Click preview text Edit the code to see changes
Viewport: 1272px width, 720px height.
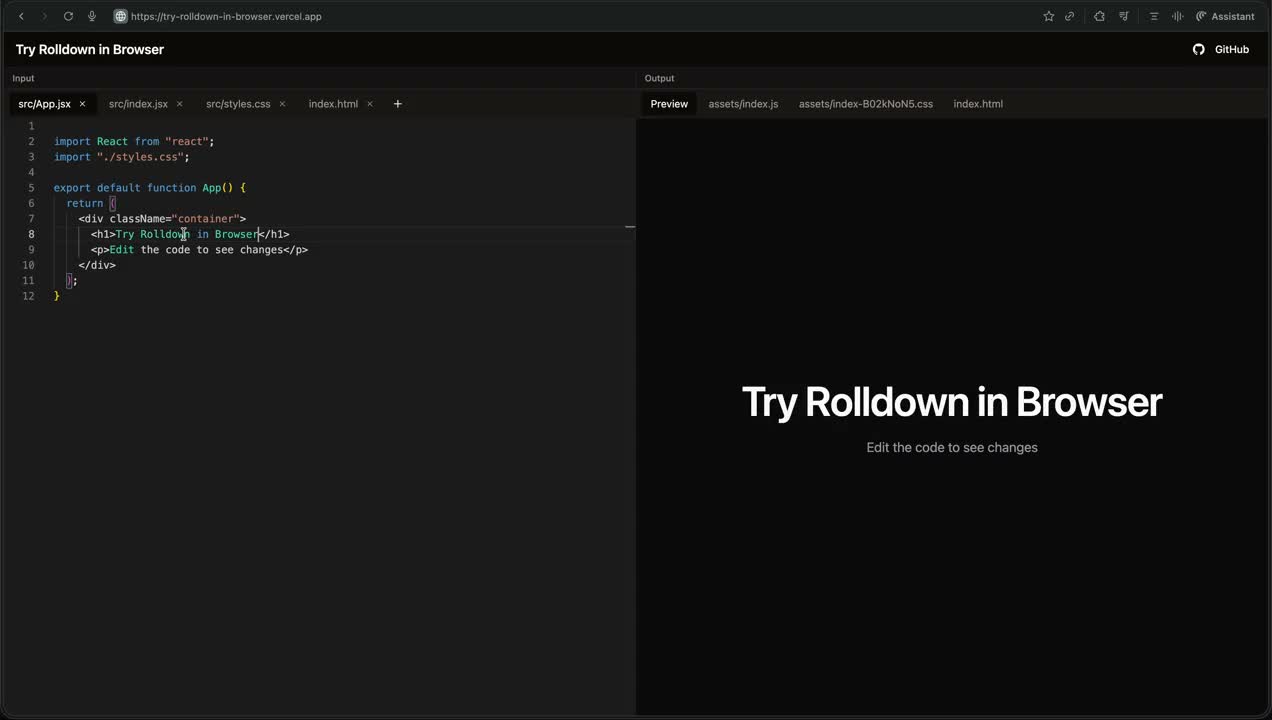[x=952, y=448]
